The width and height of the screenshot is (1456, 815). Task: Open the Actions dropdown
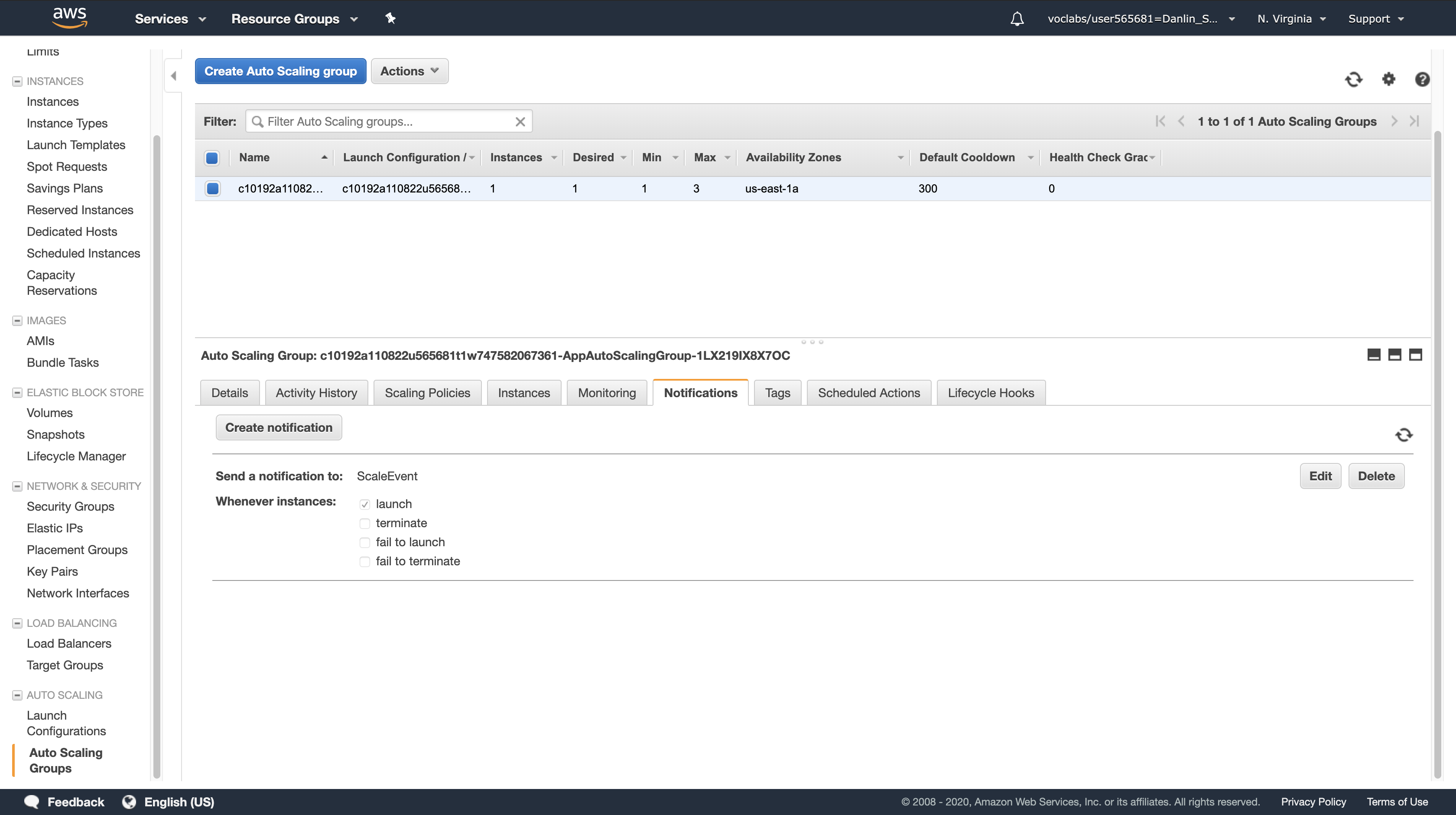(409, 71)
